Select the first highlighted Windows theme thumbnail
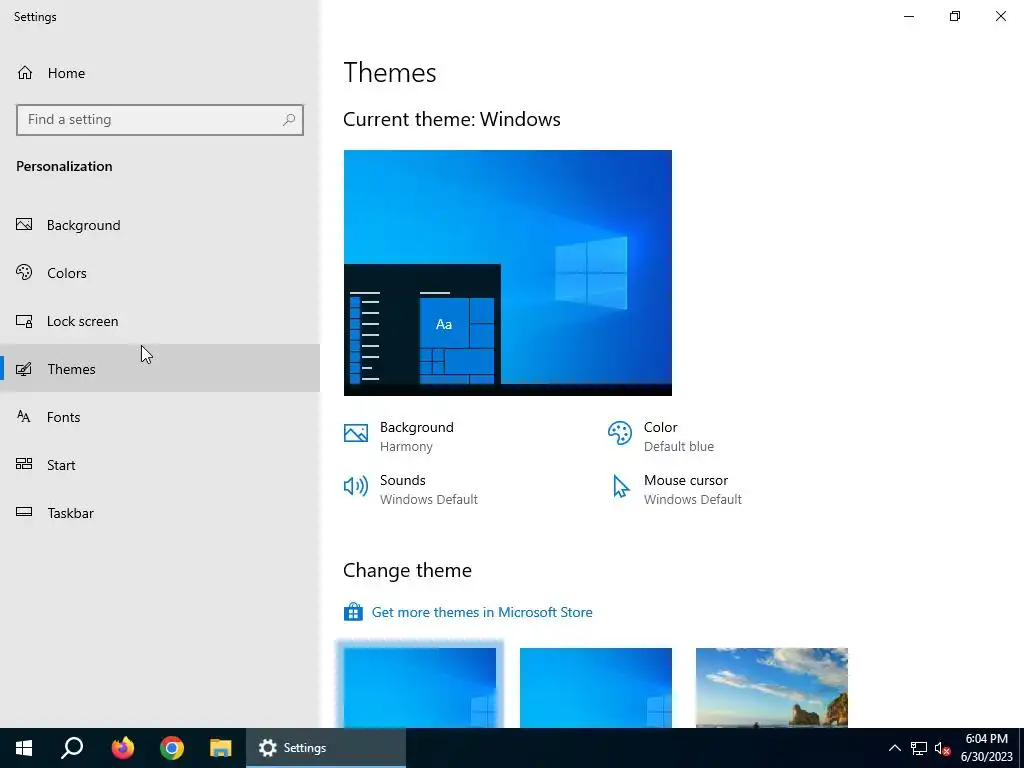Viewport: 1024px width, 768px height. click(x=420, y=688)
